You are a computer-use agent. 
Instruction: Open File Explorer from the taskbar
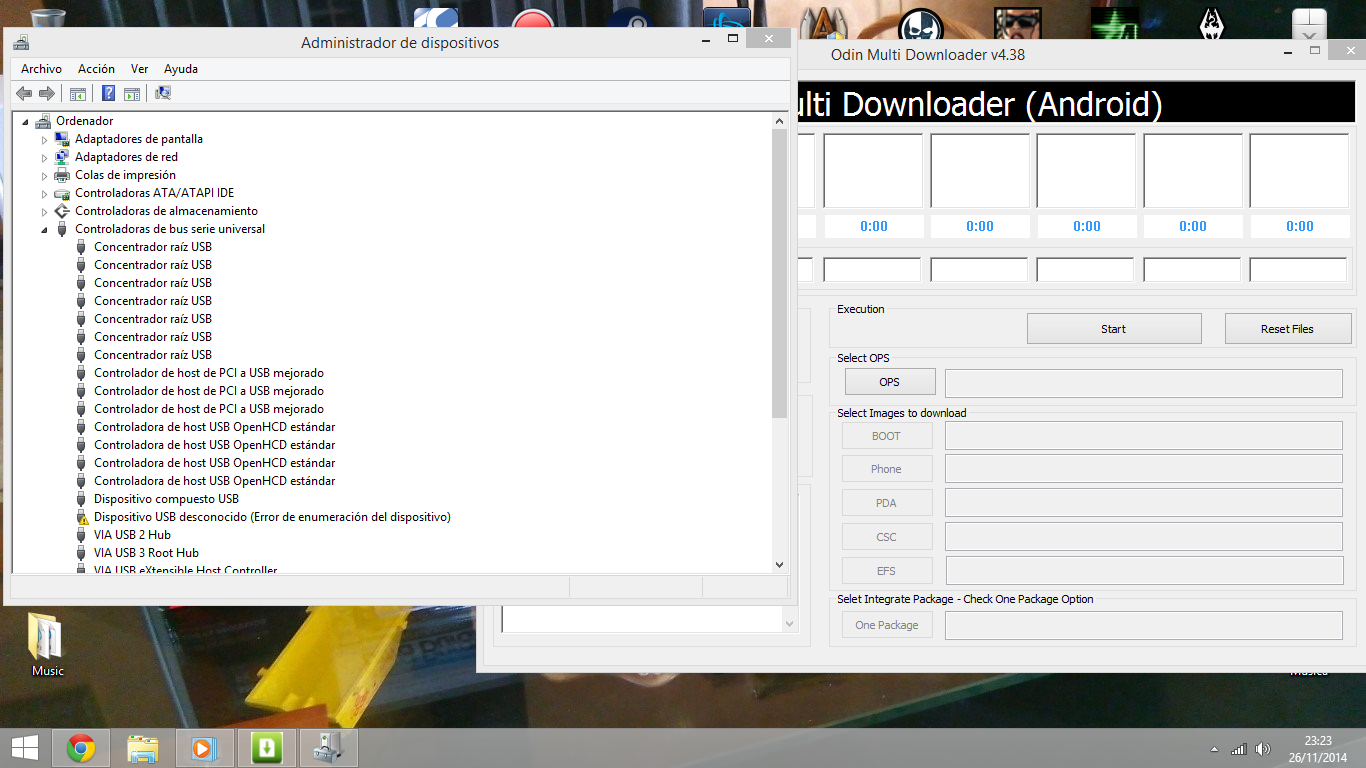pos(143,748)
